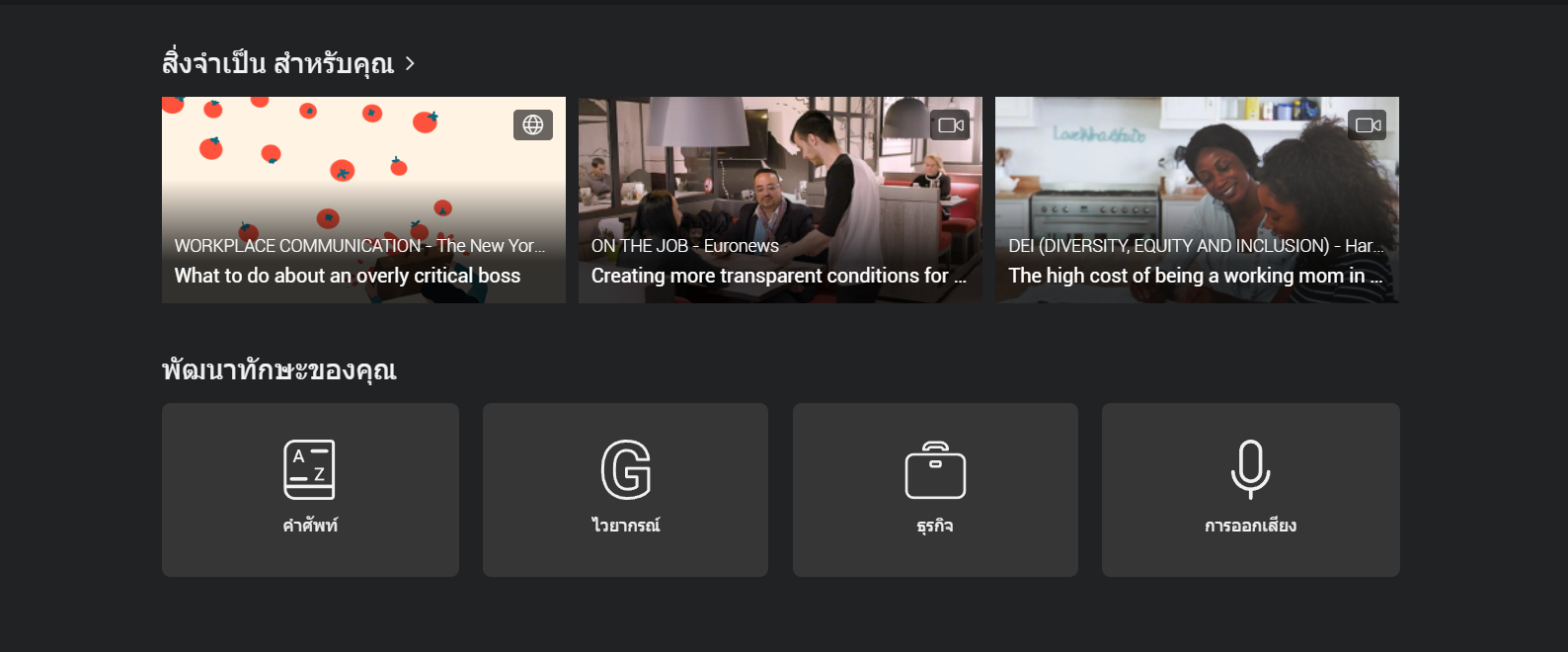Click the ON THE JOB - Euronews label
The height and width of the screenshot is (652, 1568).
(x=684, y=246)
